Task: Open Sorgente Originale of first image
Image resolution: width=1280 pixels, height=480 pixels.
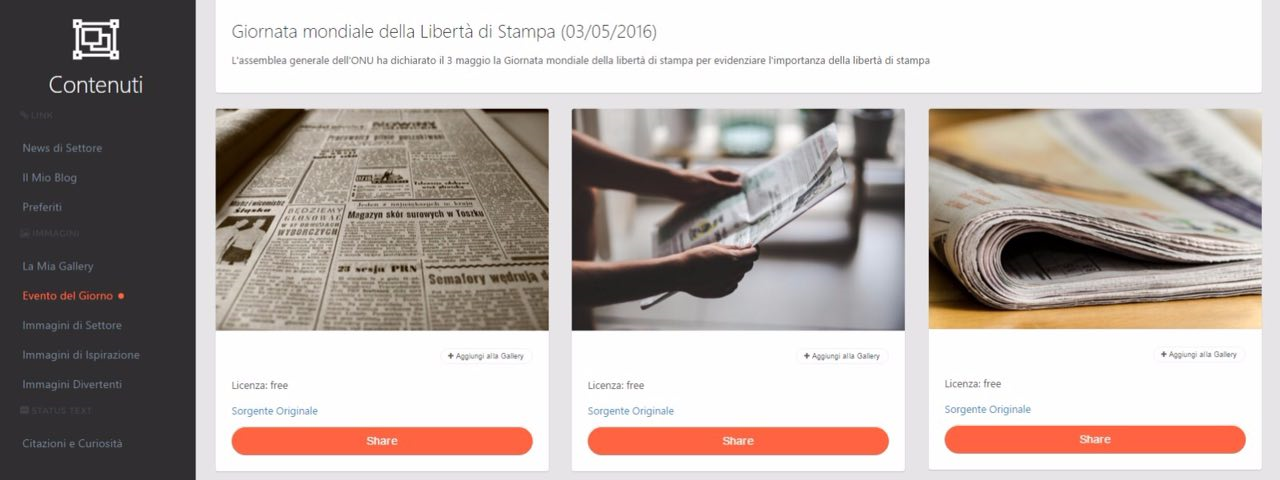Action: coord(275,411)
